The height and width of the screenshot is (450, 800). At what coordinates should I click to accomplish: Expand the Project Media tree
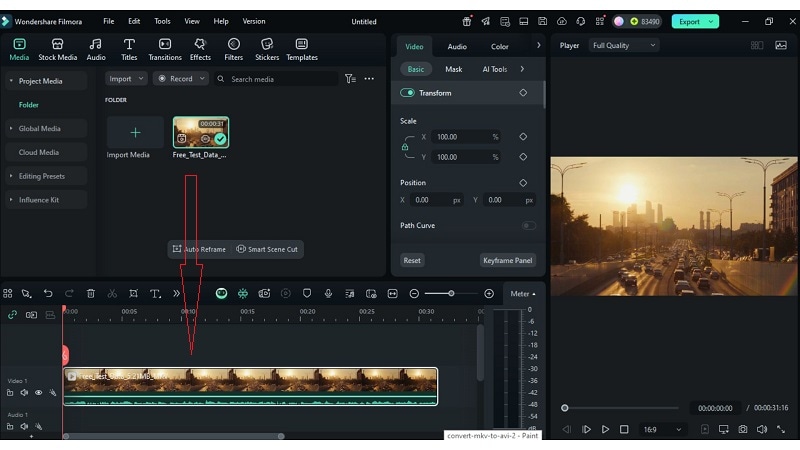click(x=11, y=81)
